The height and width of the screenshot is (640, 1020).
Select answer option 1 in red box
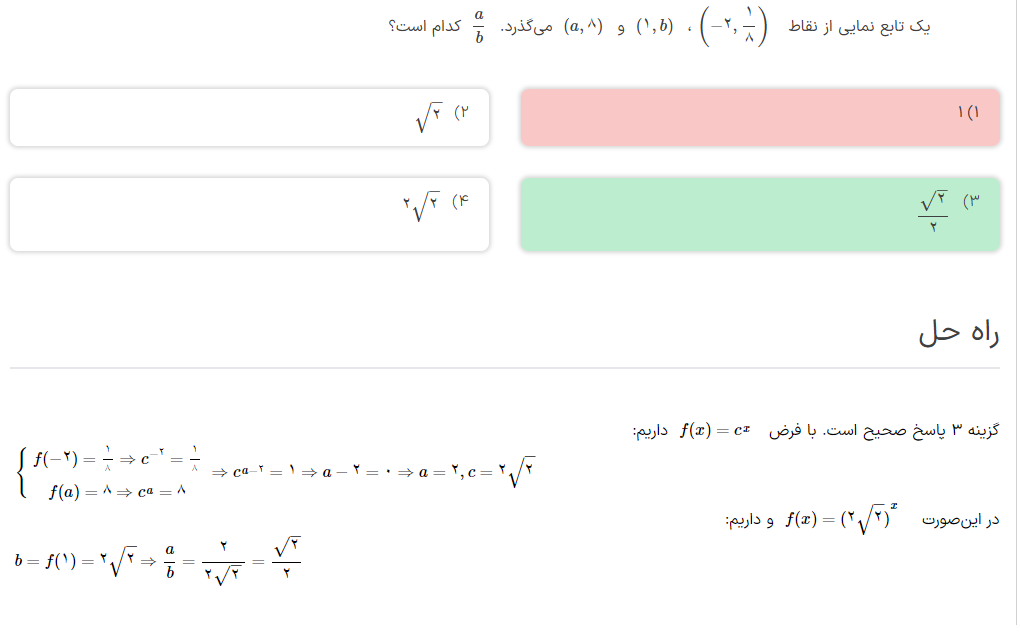[x=760, y=117]
